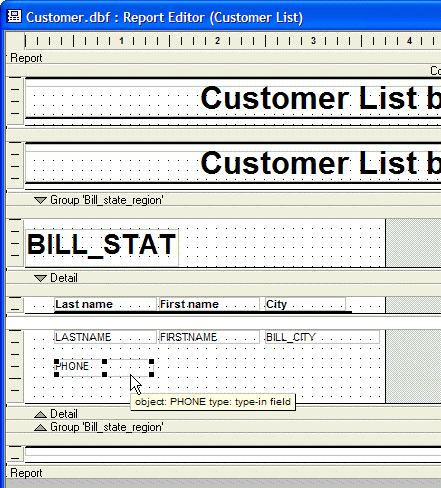Click the top-right handle of PHONE field

click(152, 362)
